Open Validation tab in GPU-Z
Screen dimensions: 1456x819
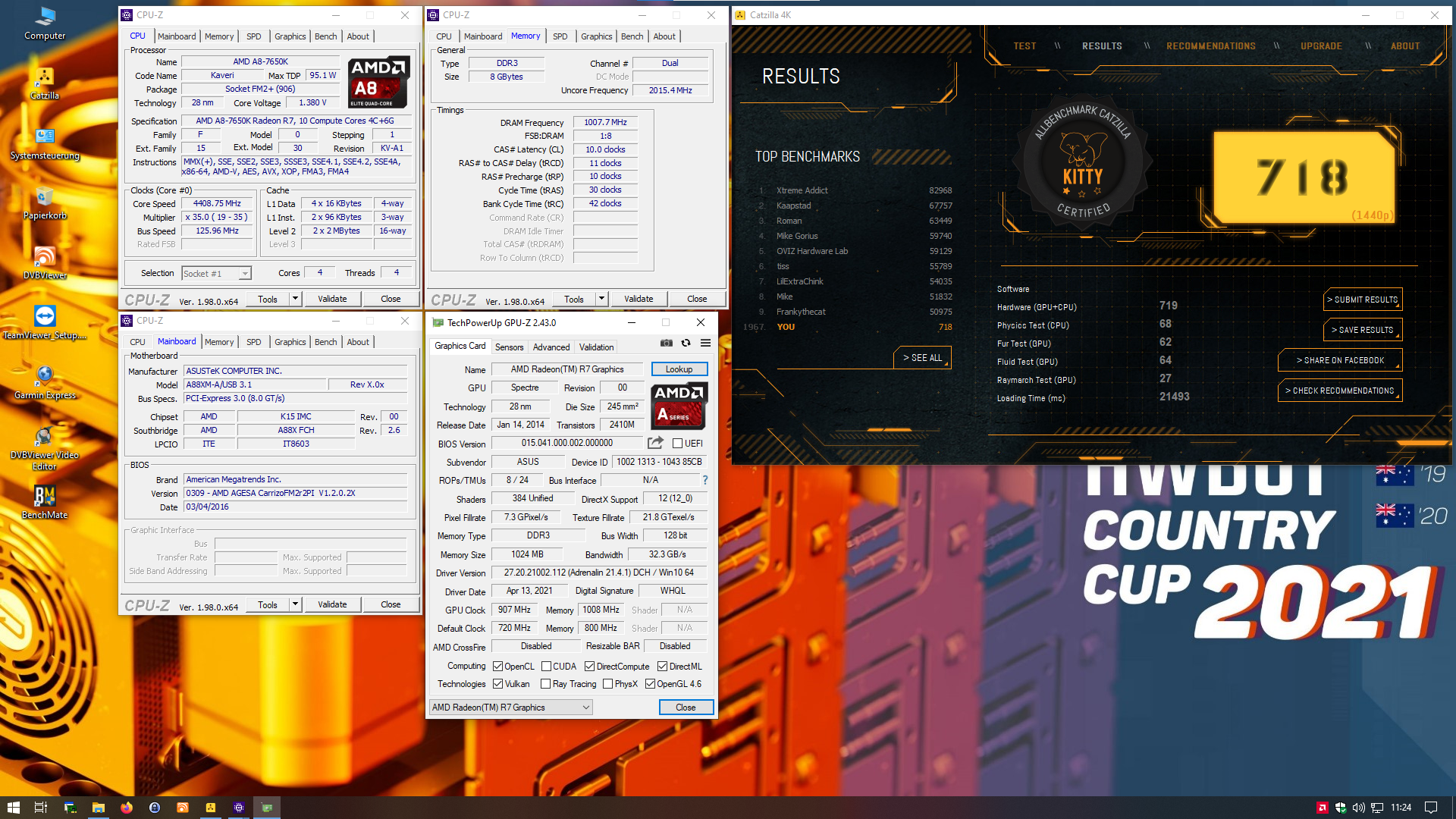596,347
